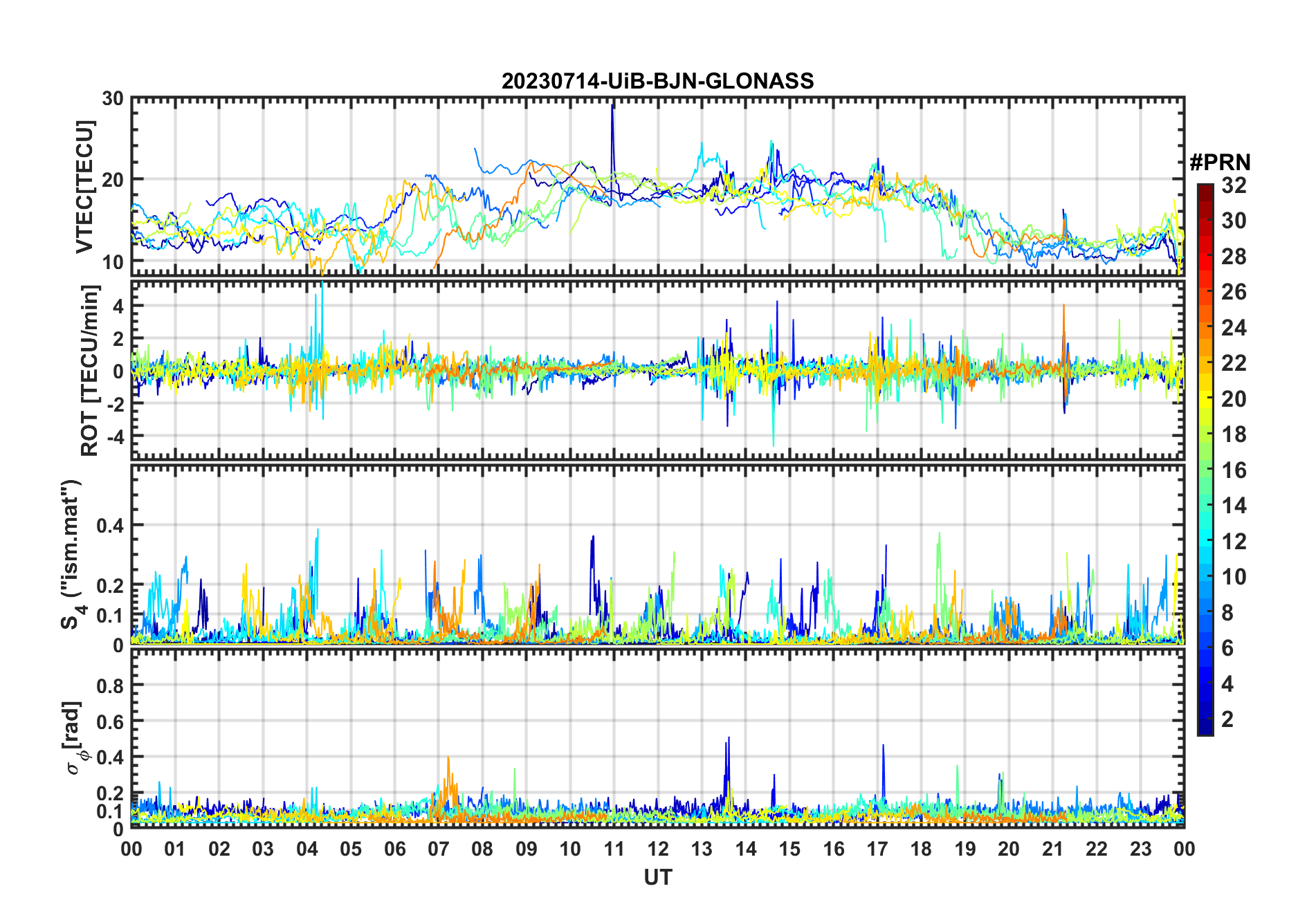
Task: Click colorbar tick label 32
Action: (x=1234, y=185)
